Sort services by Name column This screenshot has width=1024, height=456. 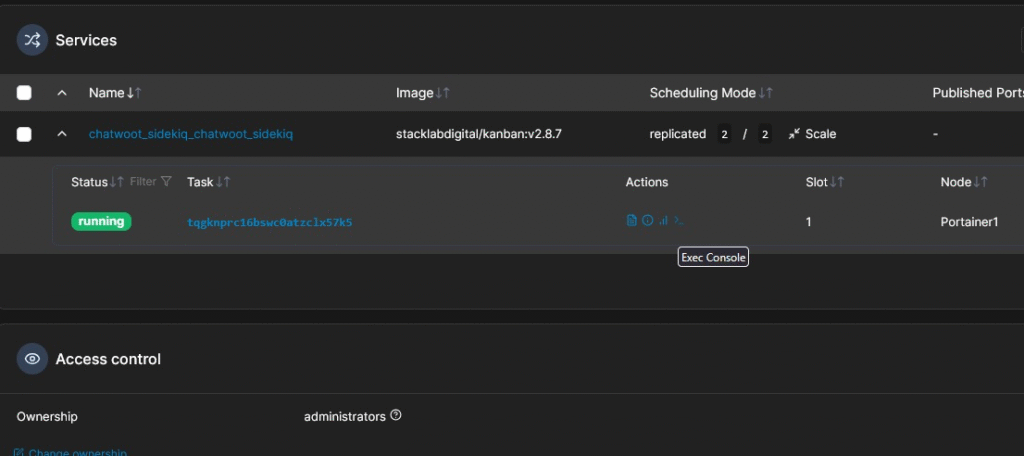click(114, 93)
